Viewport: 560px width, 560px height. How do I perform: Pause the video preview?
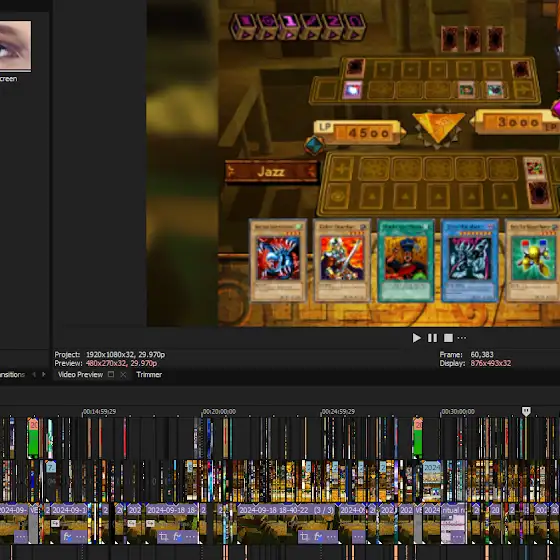pos(432,338)
